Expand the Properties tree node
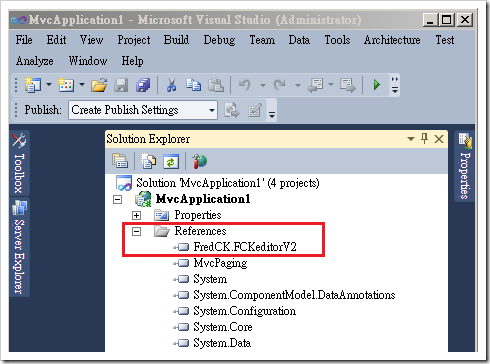This screenshot has width=490, height=364. [136, 215]
